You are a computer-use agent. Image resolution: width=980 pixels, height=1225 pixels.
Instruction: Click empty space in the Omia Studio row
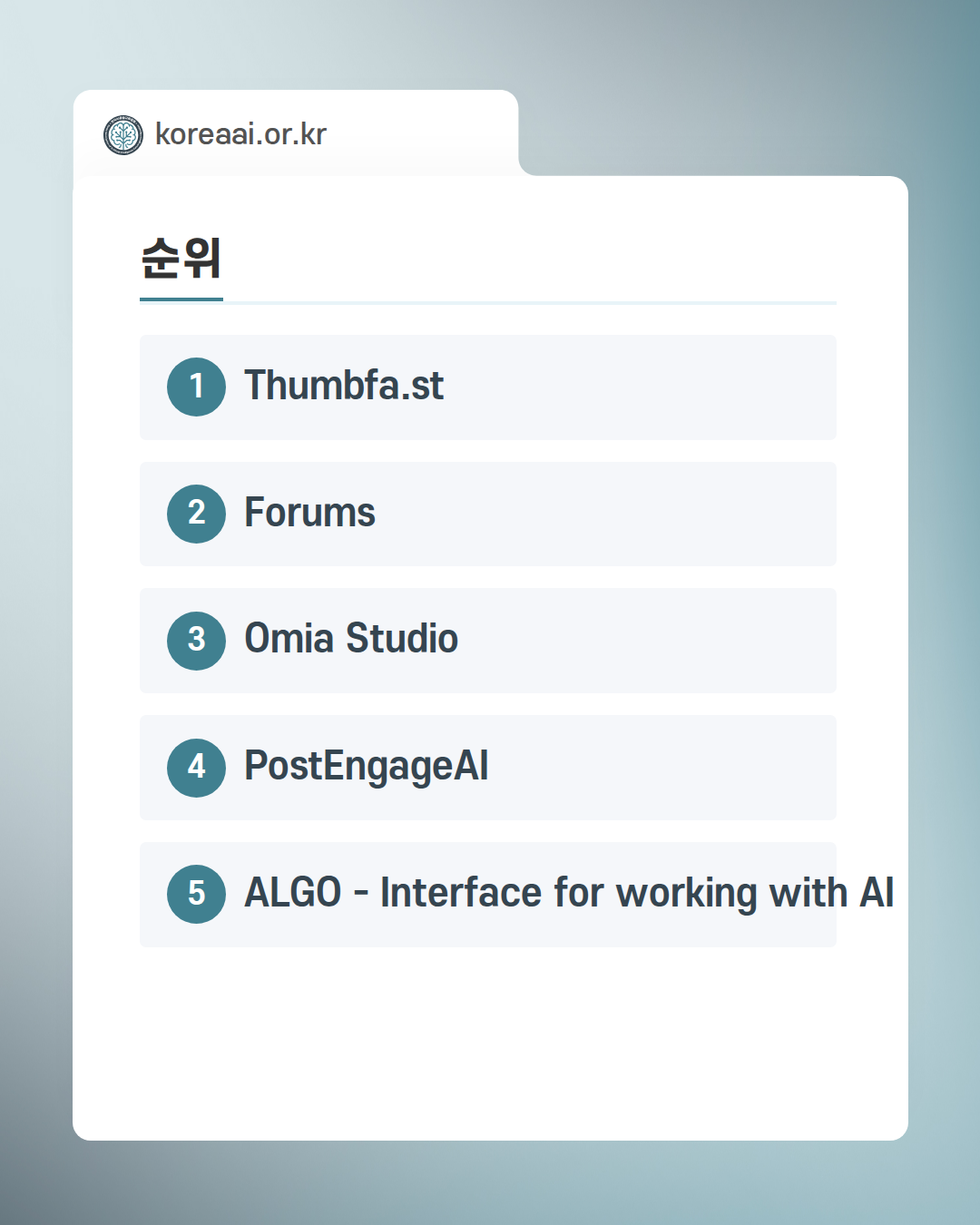click(x=653, y=641)
